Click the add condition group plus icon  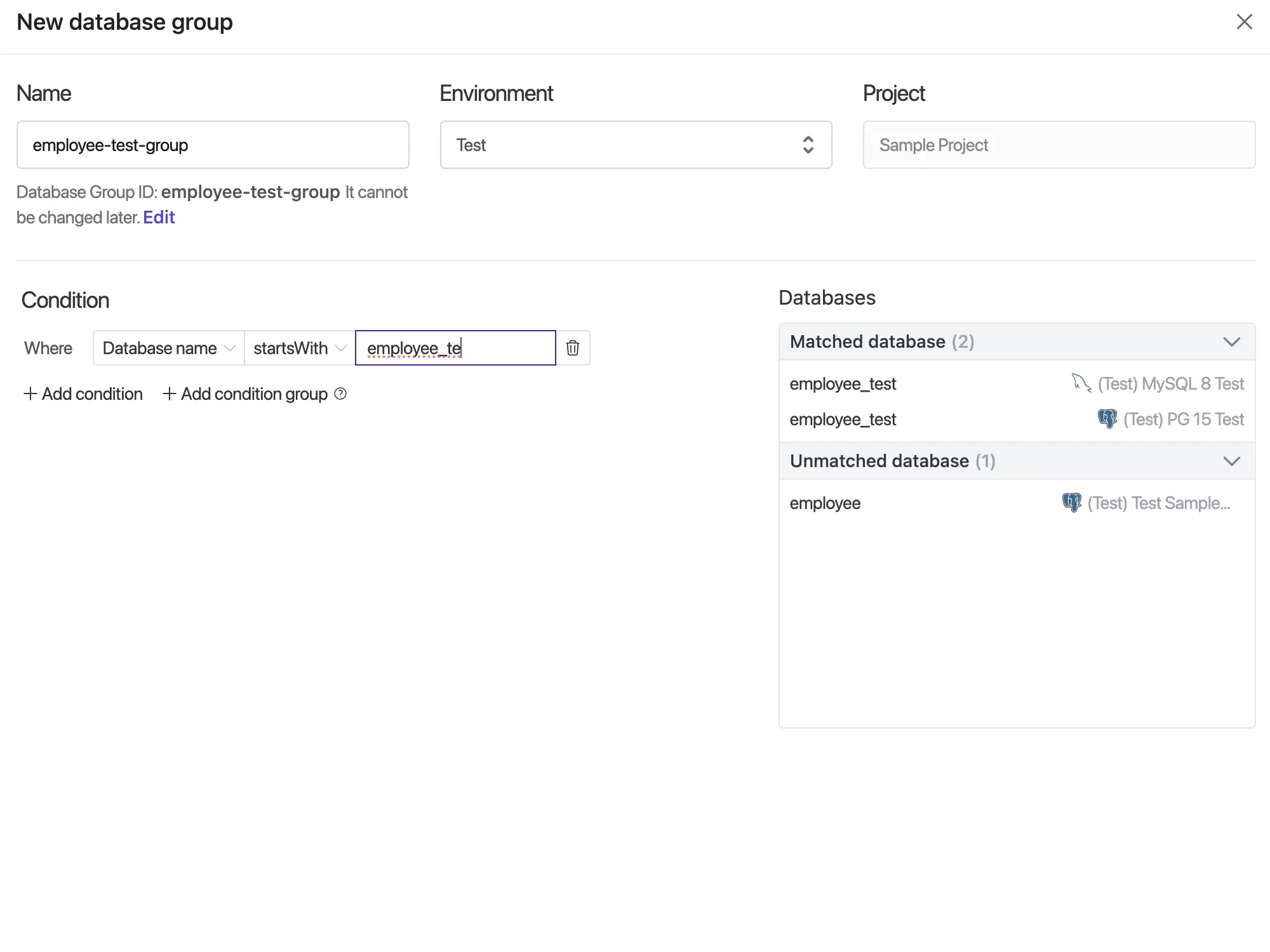(168, 394)
